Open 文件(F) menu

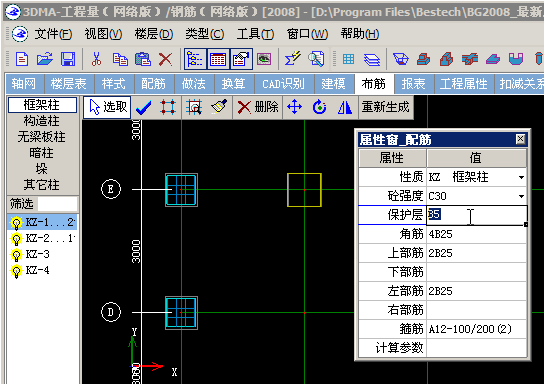click(x=53, y=34)
